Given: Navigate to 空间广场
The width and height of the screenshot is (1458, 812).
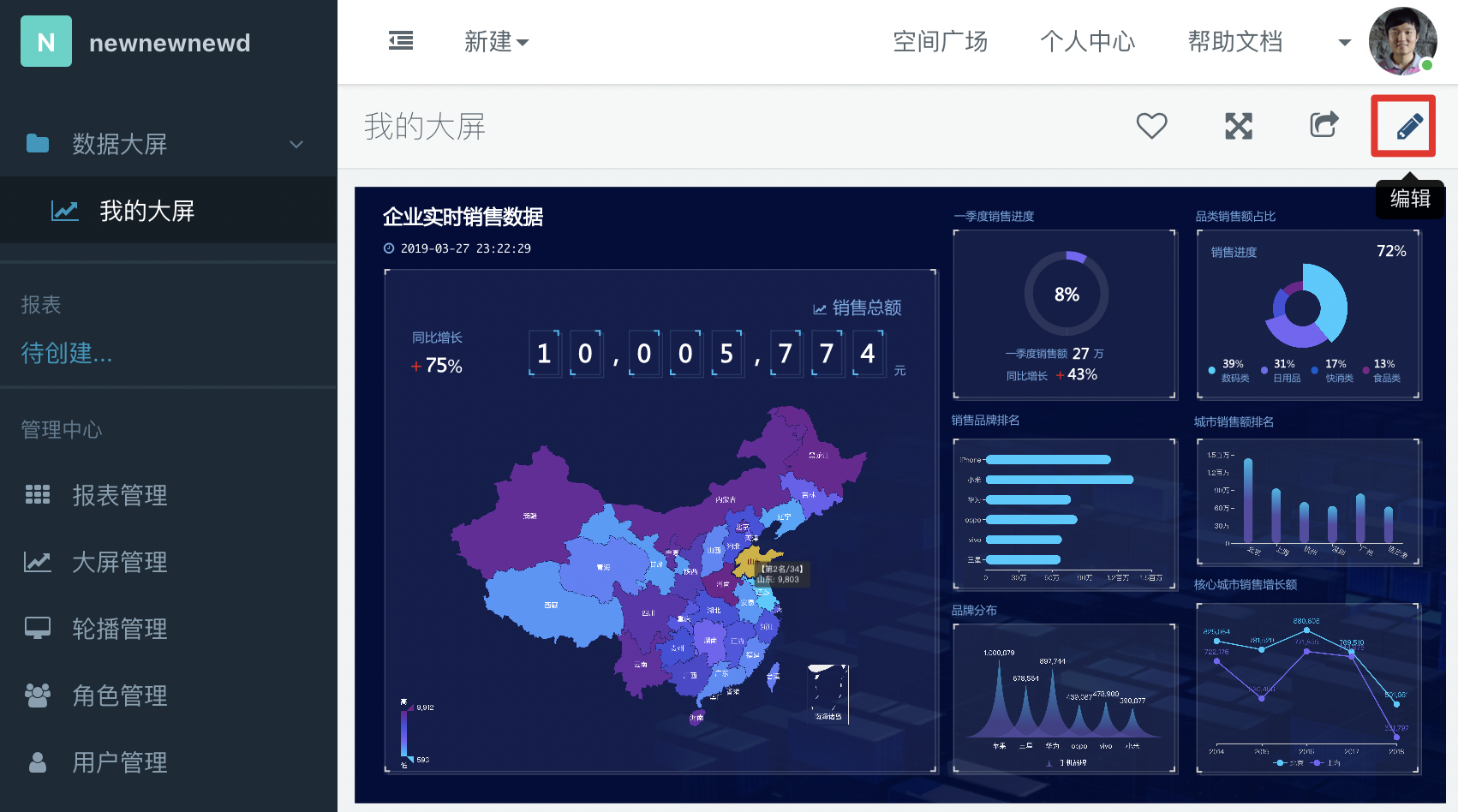Looking at the screenshot, I should (940, 41).
